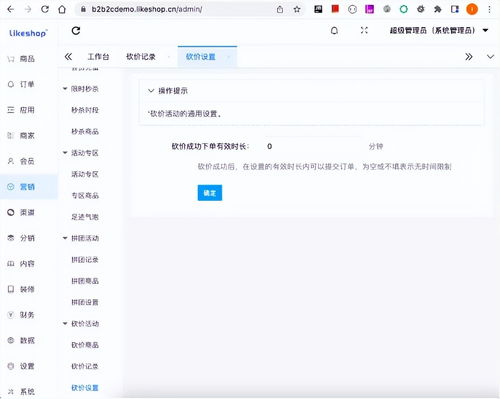Viewport: 500px width, 399px height.
Task: Open 拼团设置 submenu item
Action: tap(85, 302)
